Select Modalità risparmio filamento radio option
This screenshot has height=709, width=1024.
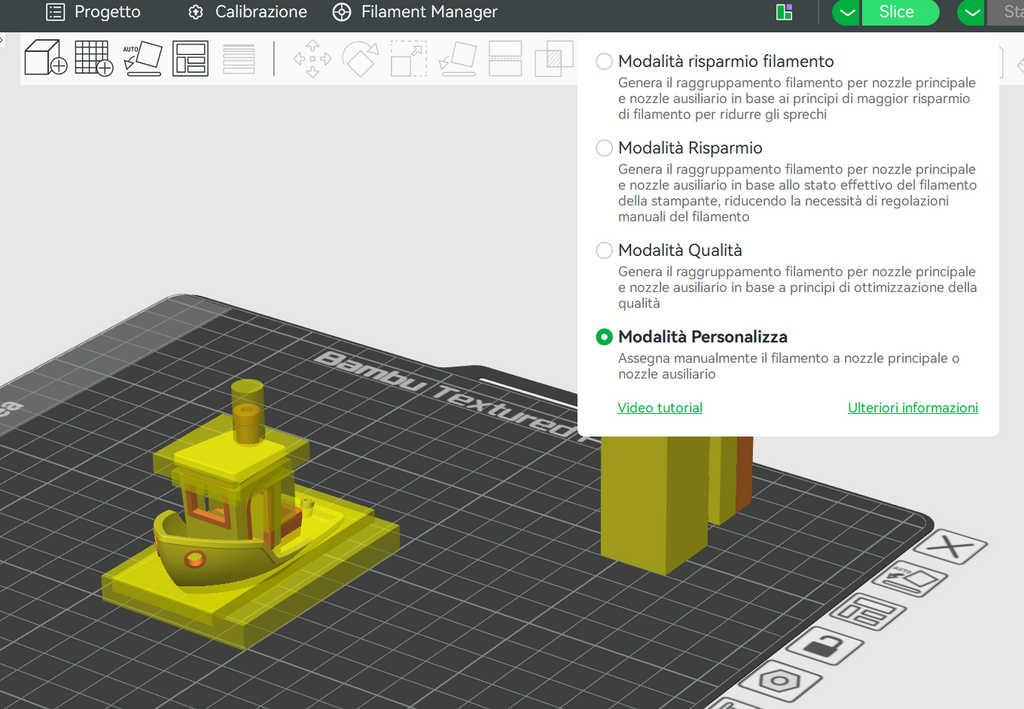tap(604, 61)
